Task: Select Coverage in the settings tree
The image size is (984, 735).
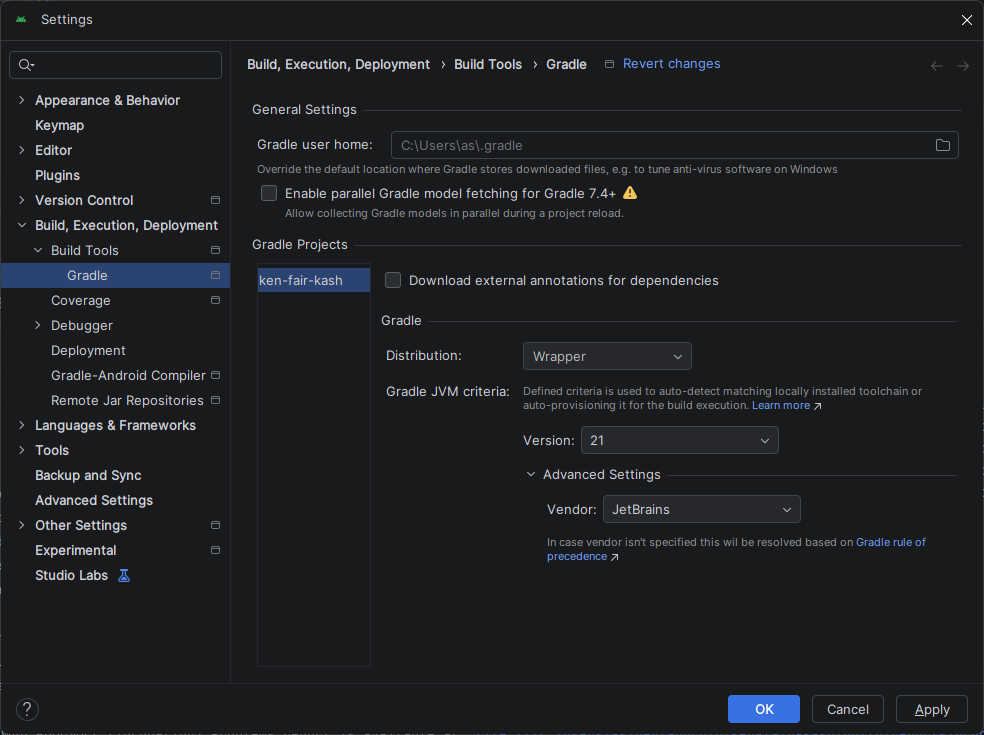Action: click(80, 300)
